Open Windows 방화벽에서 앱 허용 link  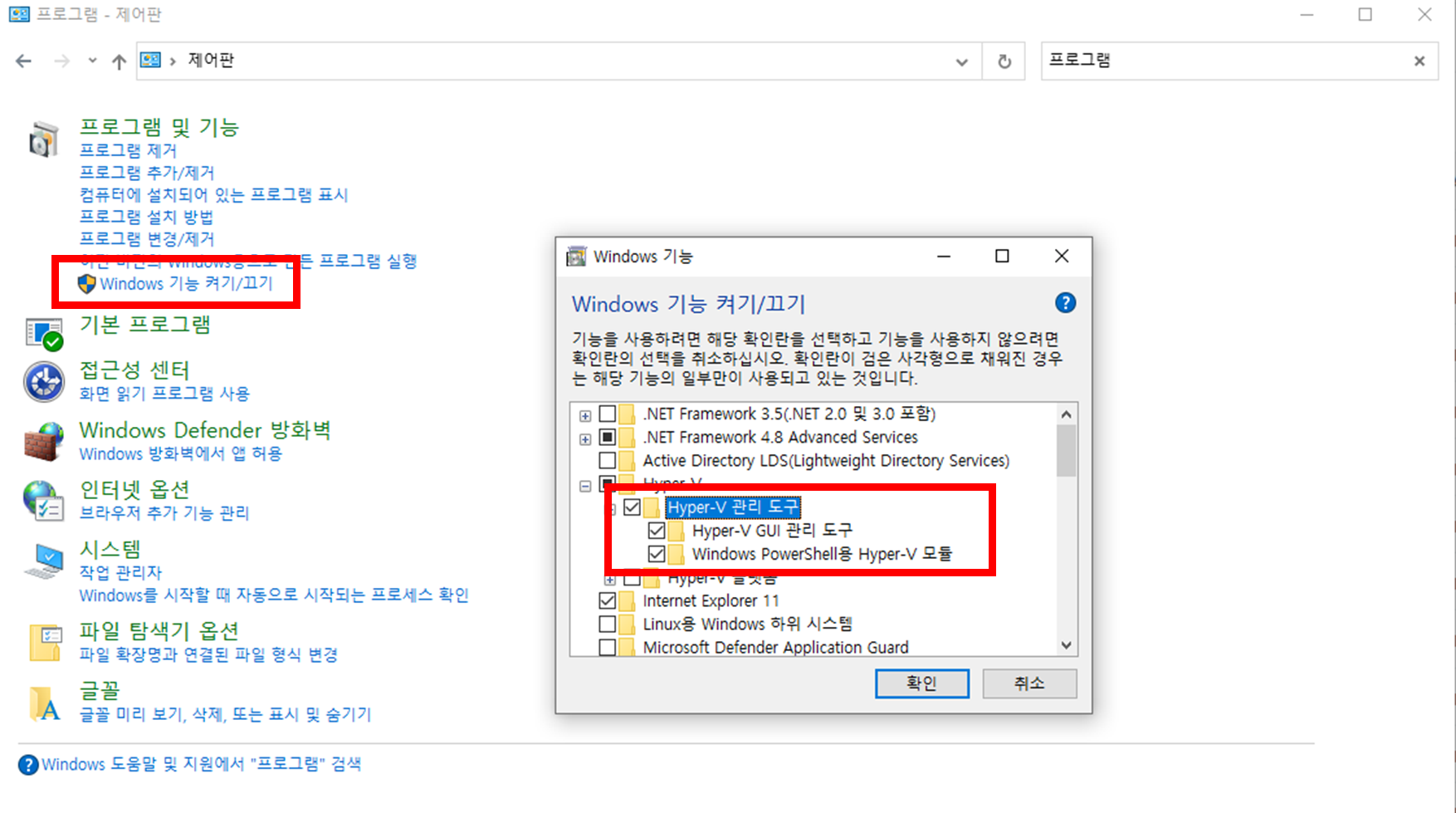(x=181, y=453)
